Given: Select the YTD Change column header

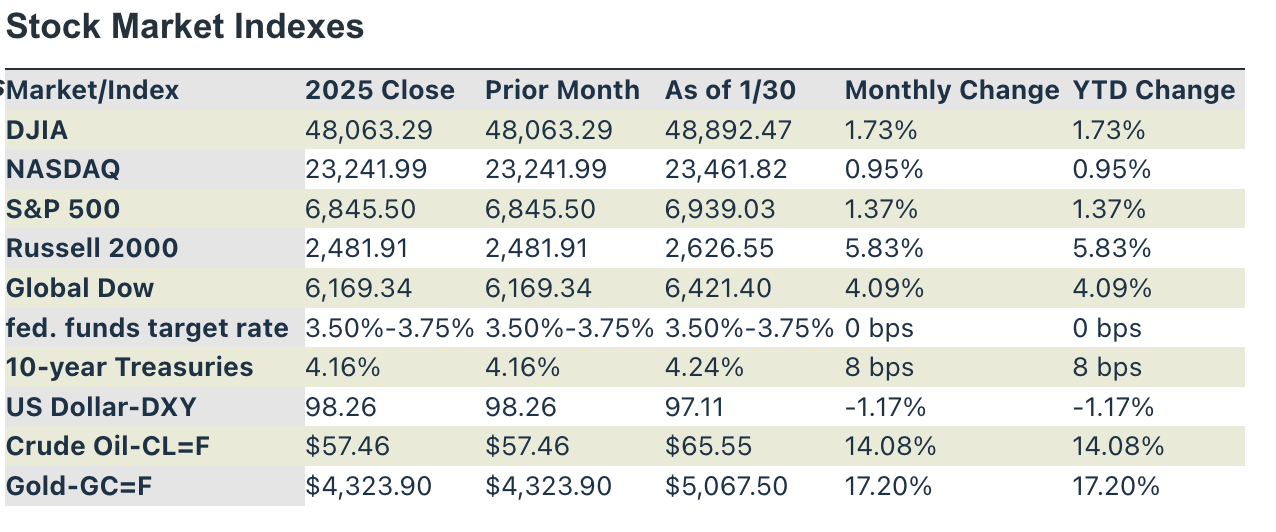Looking at the screenshot, I should (1154, 90).
